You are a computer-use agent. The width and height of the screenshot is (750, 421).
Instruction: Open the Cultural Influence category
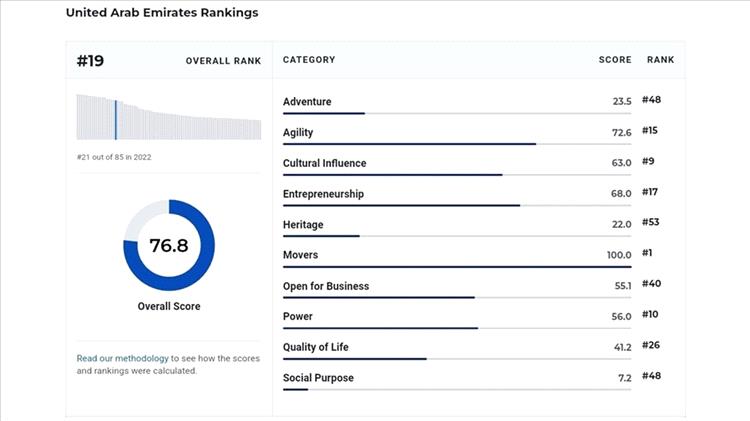click(x=324, y=163)
